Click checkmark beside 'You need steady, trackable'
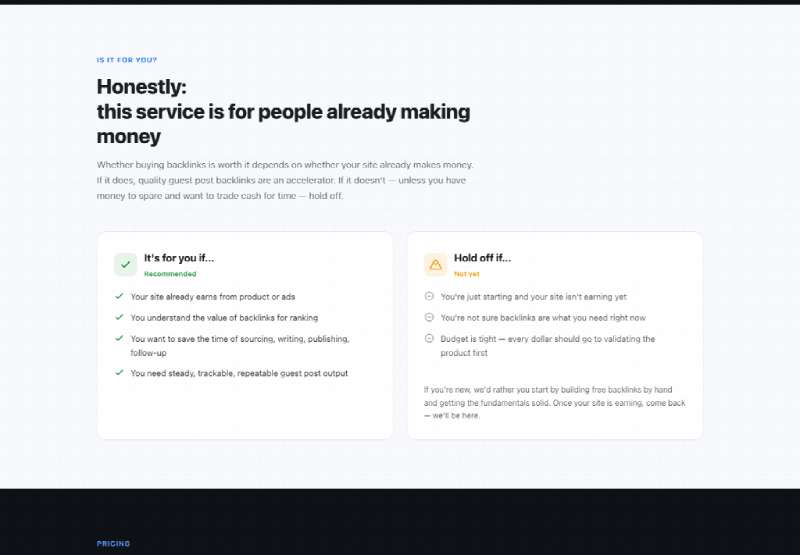Viewport: 800px width, 555px height. point(119,372)
